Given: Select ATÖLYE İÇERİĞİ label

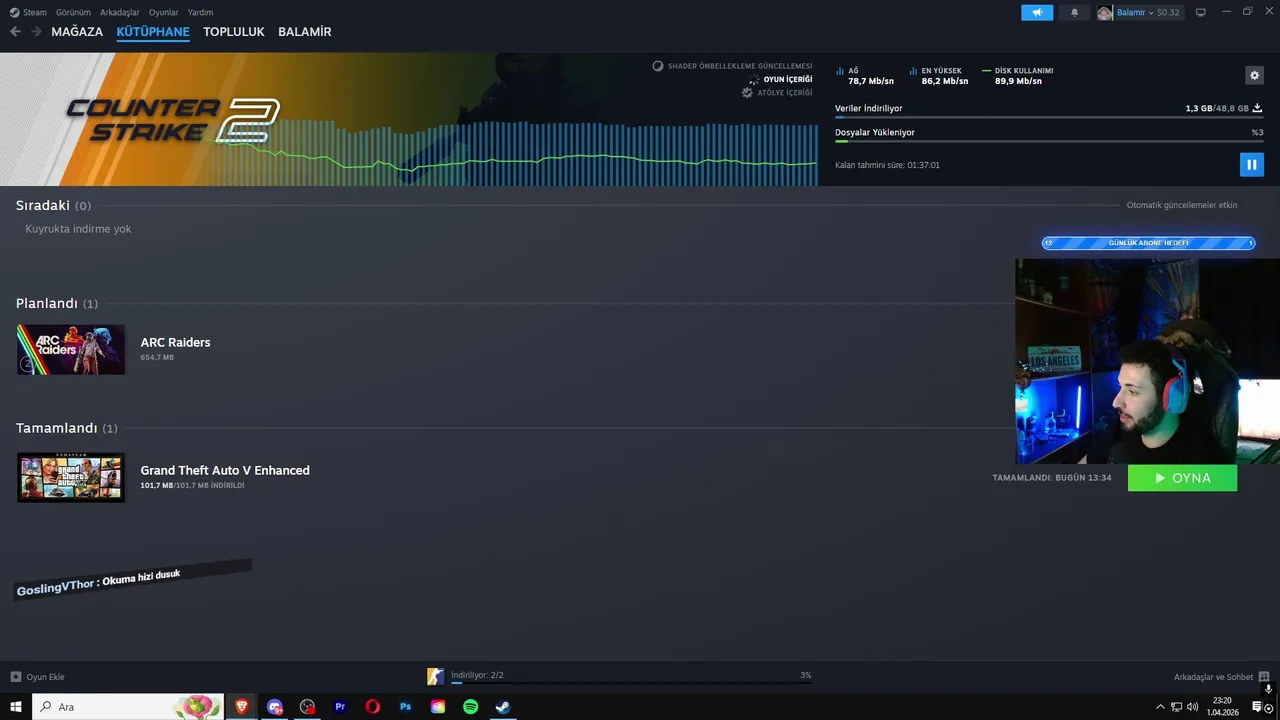Looking at the screenshot, I should click(x=784, y=92).
